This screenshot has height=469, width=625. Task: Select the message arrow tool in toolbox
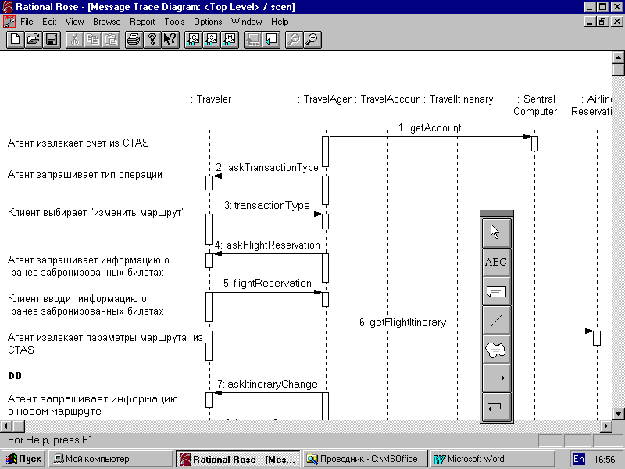[x=496, y=378]
